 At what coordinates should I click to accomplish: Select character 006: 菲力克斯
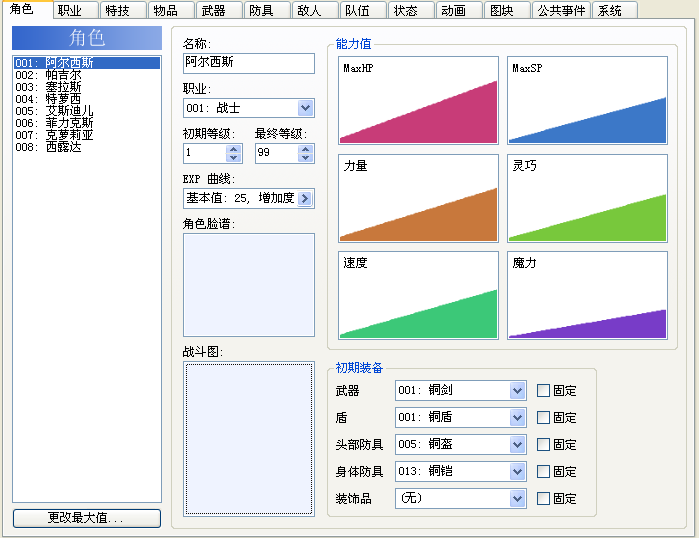(x=86, y=123)
